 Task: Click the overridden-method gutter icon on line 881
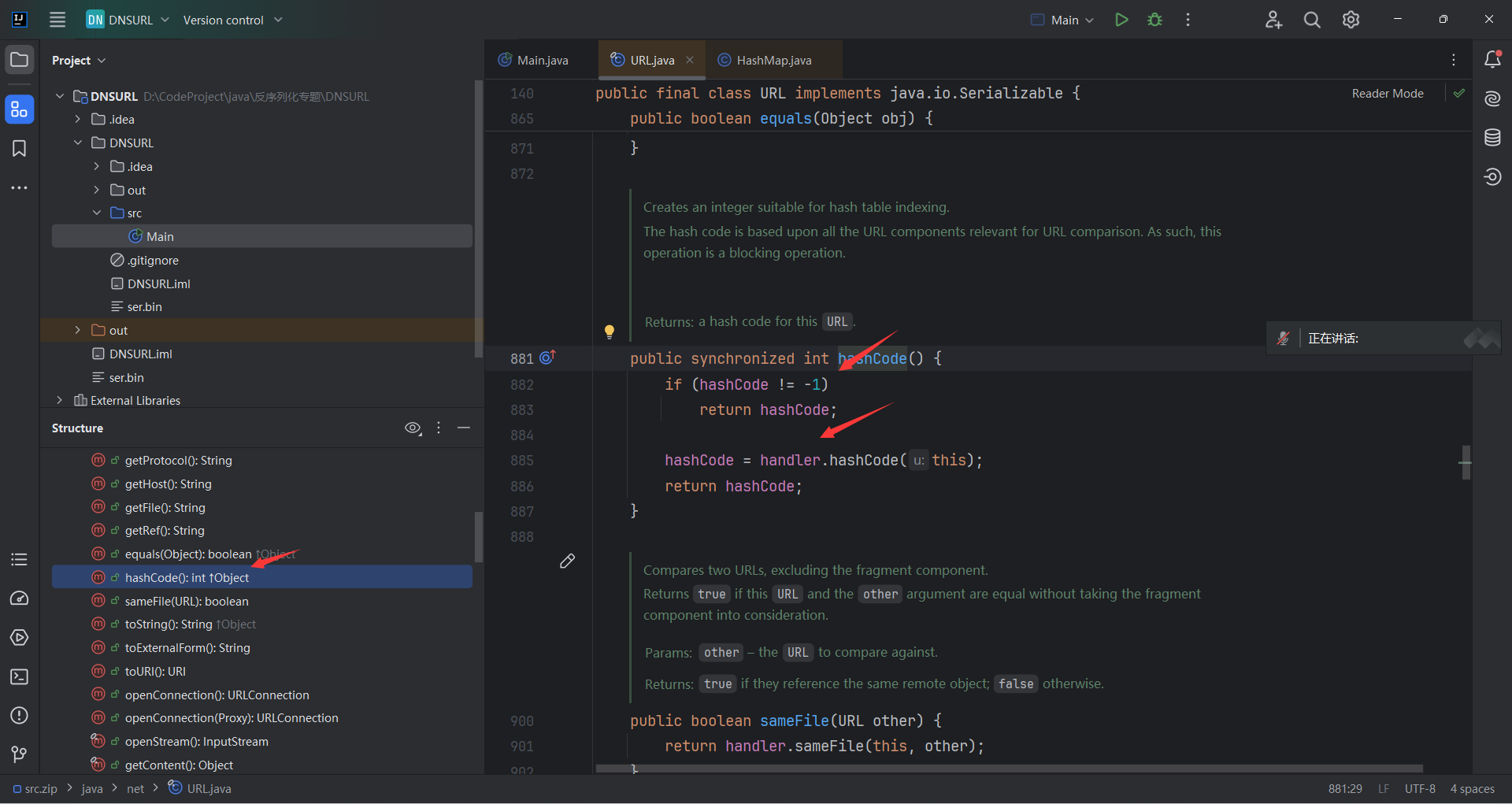coord(547,358)
